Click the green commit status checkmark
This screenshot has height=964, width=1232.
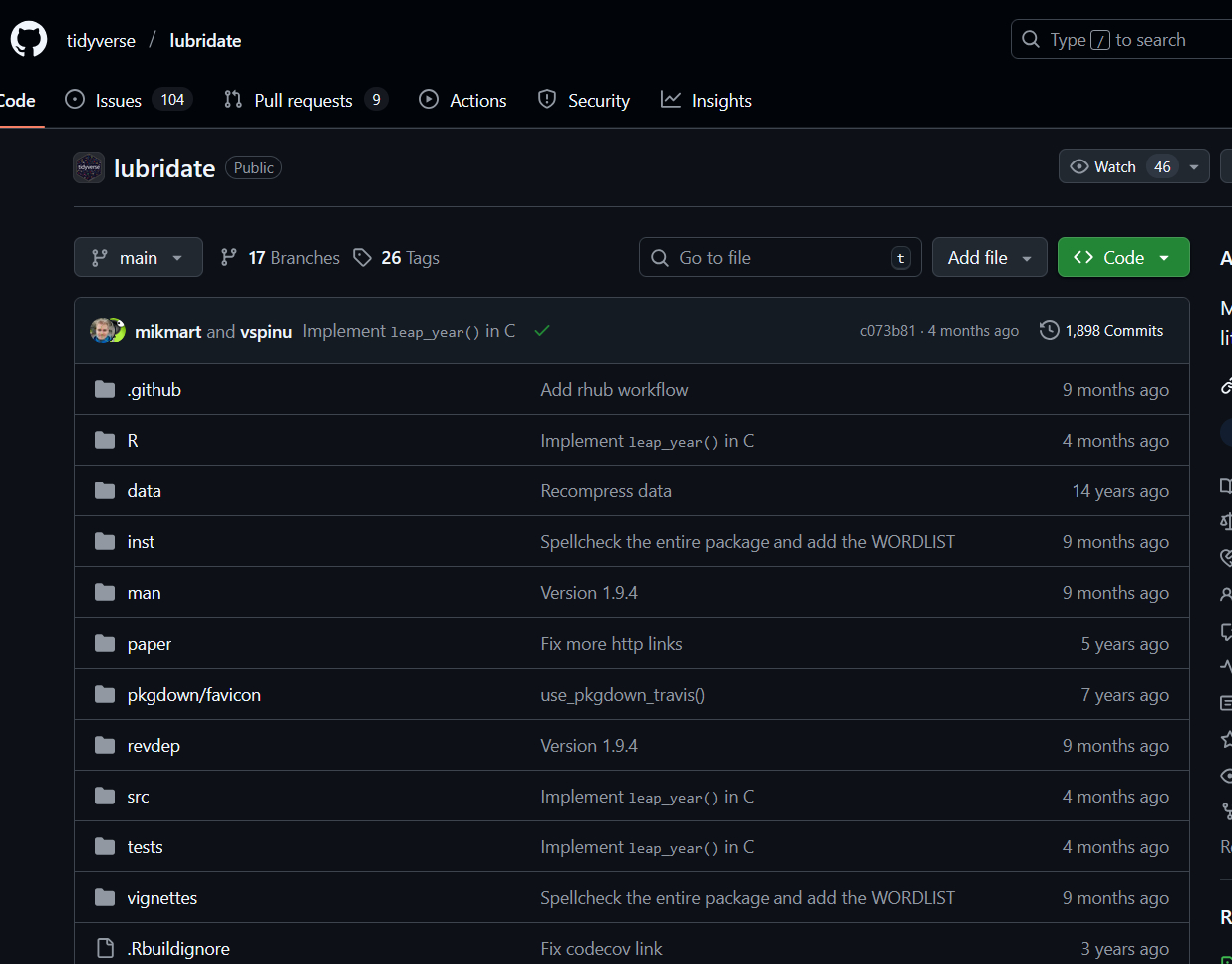coord(542,331)
